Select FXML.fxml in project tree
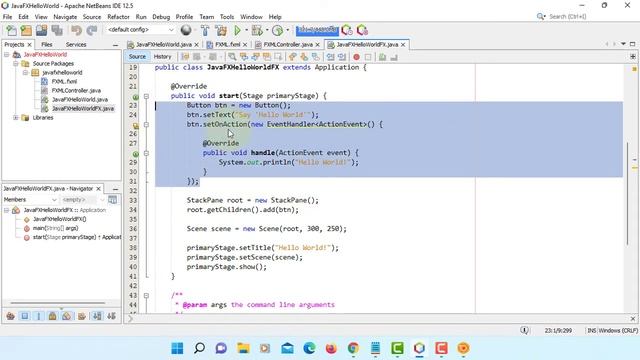 [x=64, y=81]
